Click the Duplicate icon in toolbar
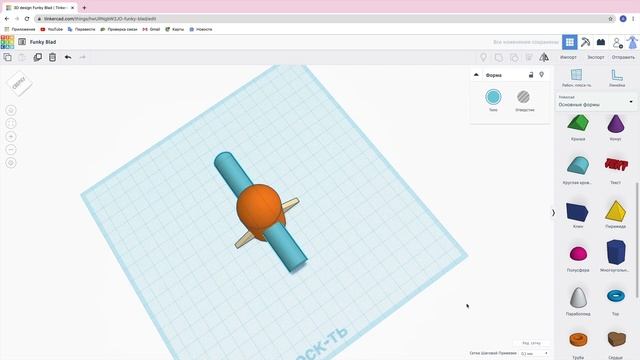Image resolution: width=640 pixels, height=360 pixels. click(x=38, y=57)
